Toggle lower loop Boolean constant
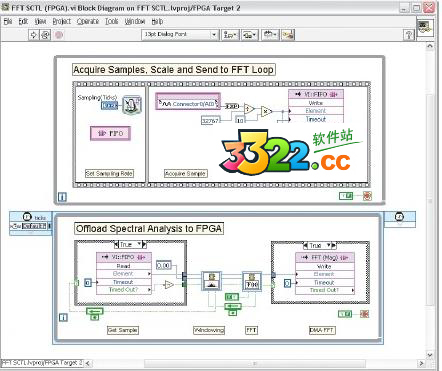The image size is (442, 371). (x=345, y=314)
